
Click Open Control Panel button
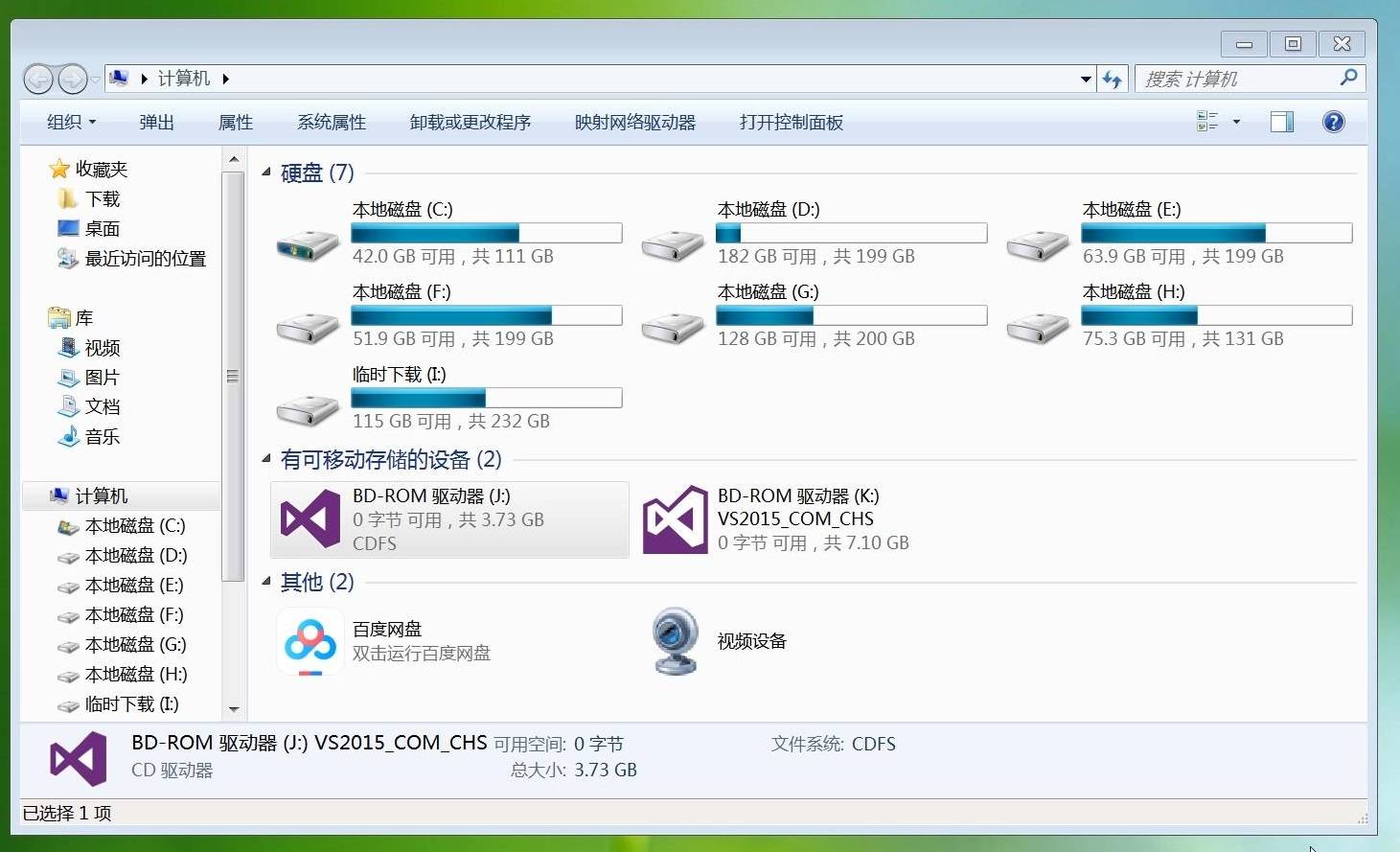(x=792, y=122)
